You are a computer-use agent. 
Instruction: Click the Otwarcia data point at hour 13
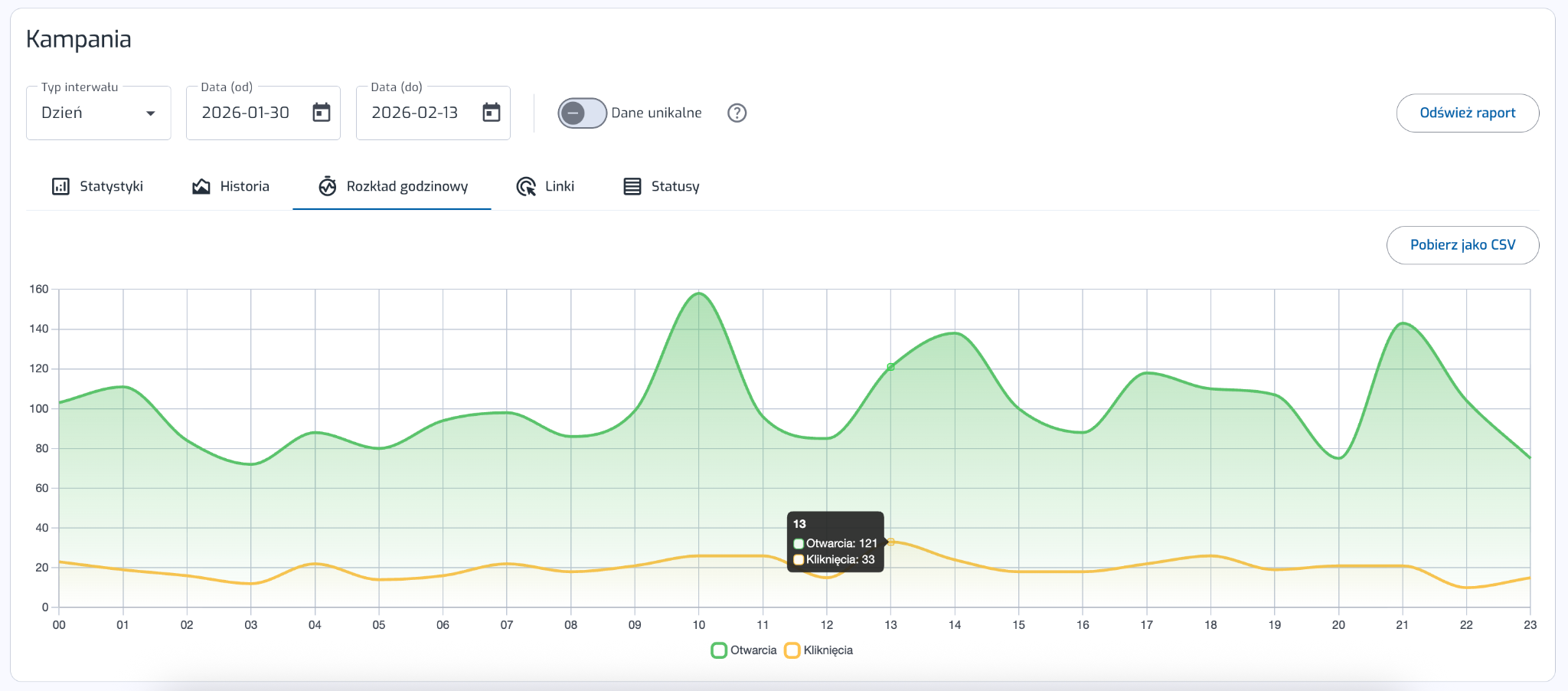click(x=890, y=367)
